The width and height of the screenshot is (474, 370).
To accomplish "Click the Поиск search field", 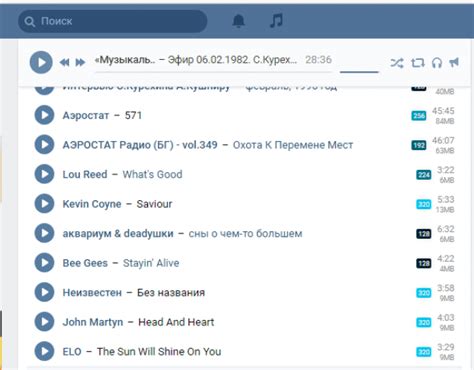I will (x=113, y=21).
